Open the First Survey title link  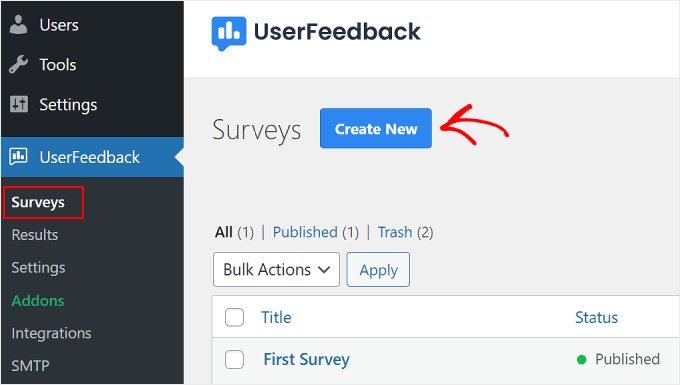click(307, 359)
